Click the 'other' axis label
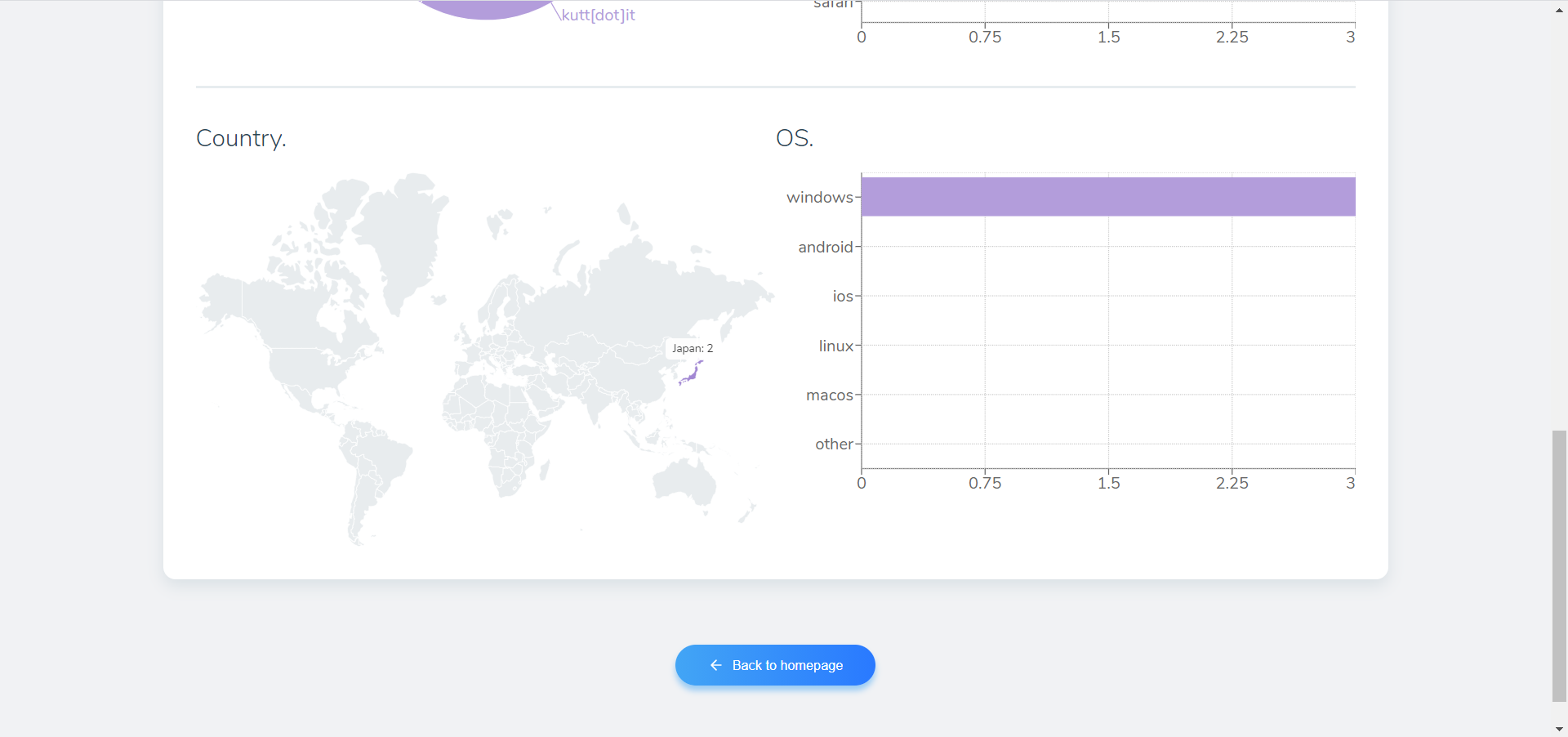This screenshot has height=737, width=1568. 834,444
